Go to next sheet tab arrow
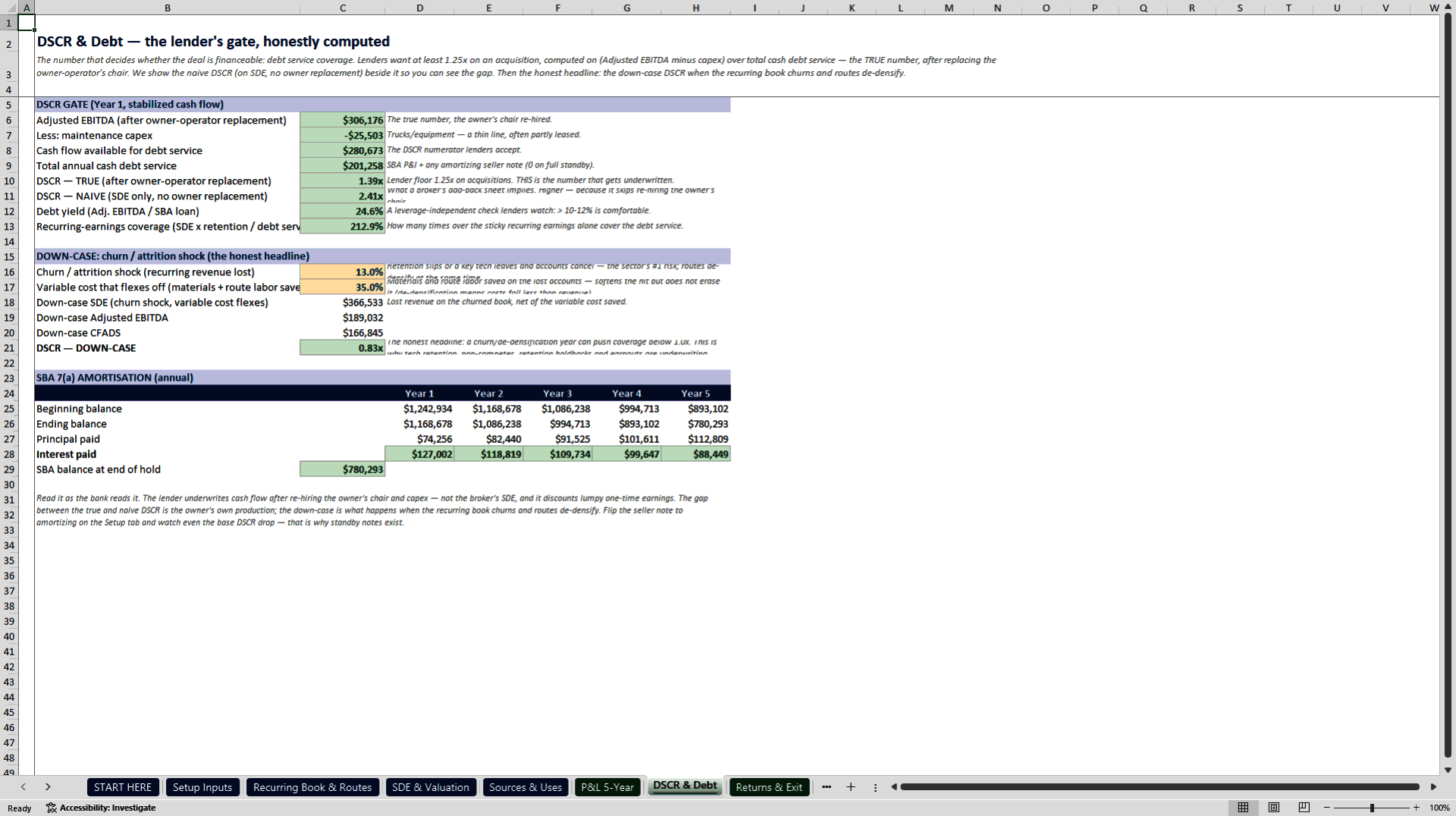 48,787
